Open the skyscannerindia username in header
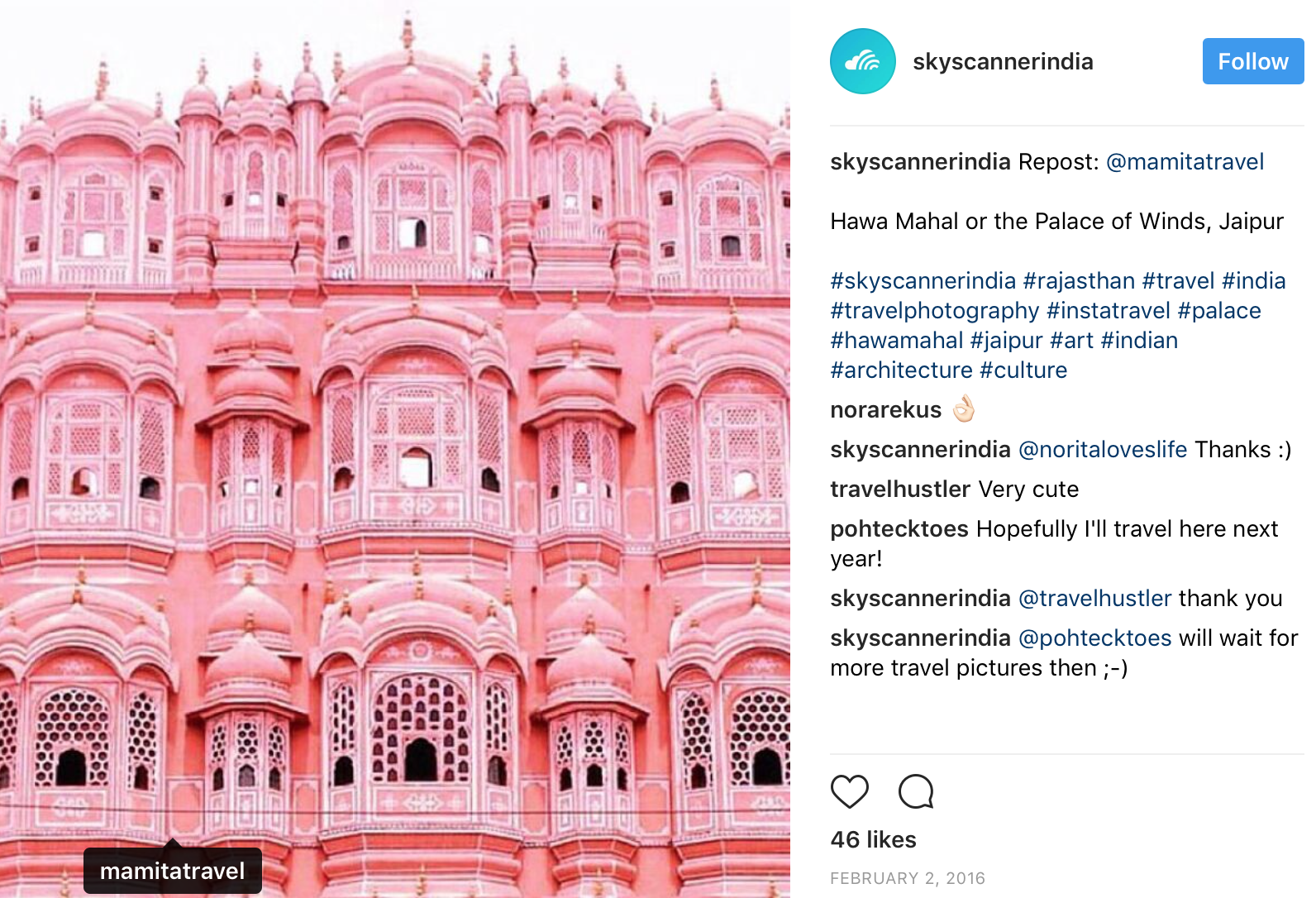The image size is (1316, 898). (1003, 61)
